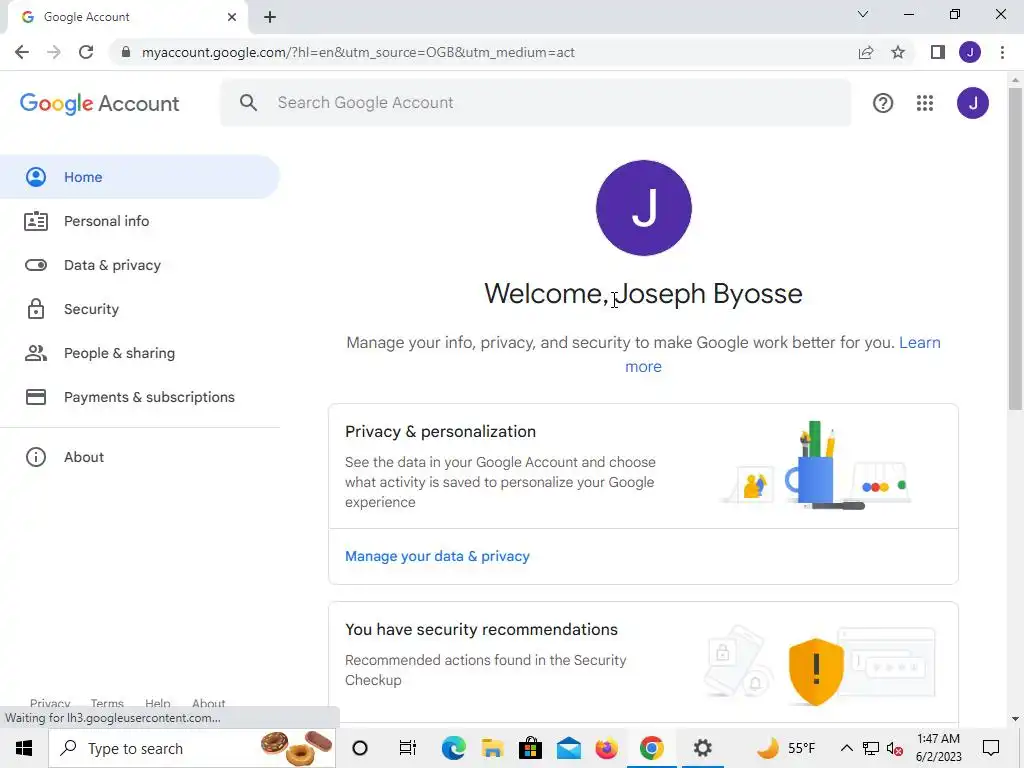1024x768 pixels.
Task: Click the magnifier search icon
Action: point(248,103)
